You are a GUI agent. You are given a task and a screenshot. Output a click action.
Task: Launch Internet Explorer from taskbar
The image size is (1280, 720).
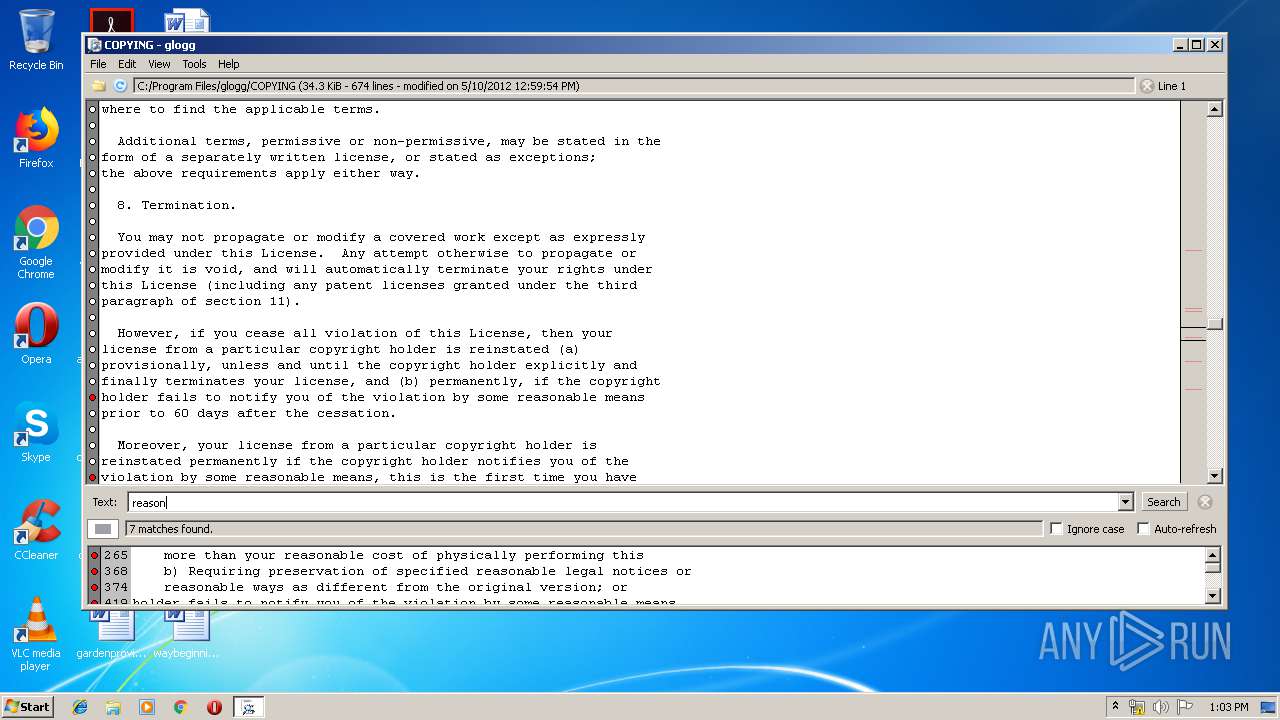tap(80, 707)
